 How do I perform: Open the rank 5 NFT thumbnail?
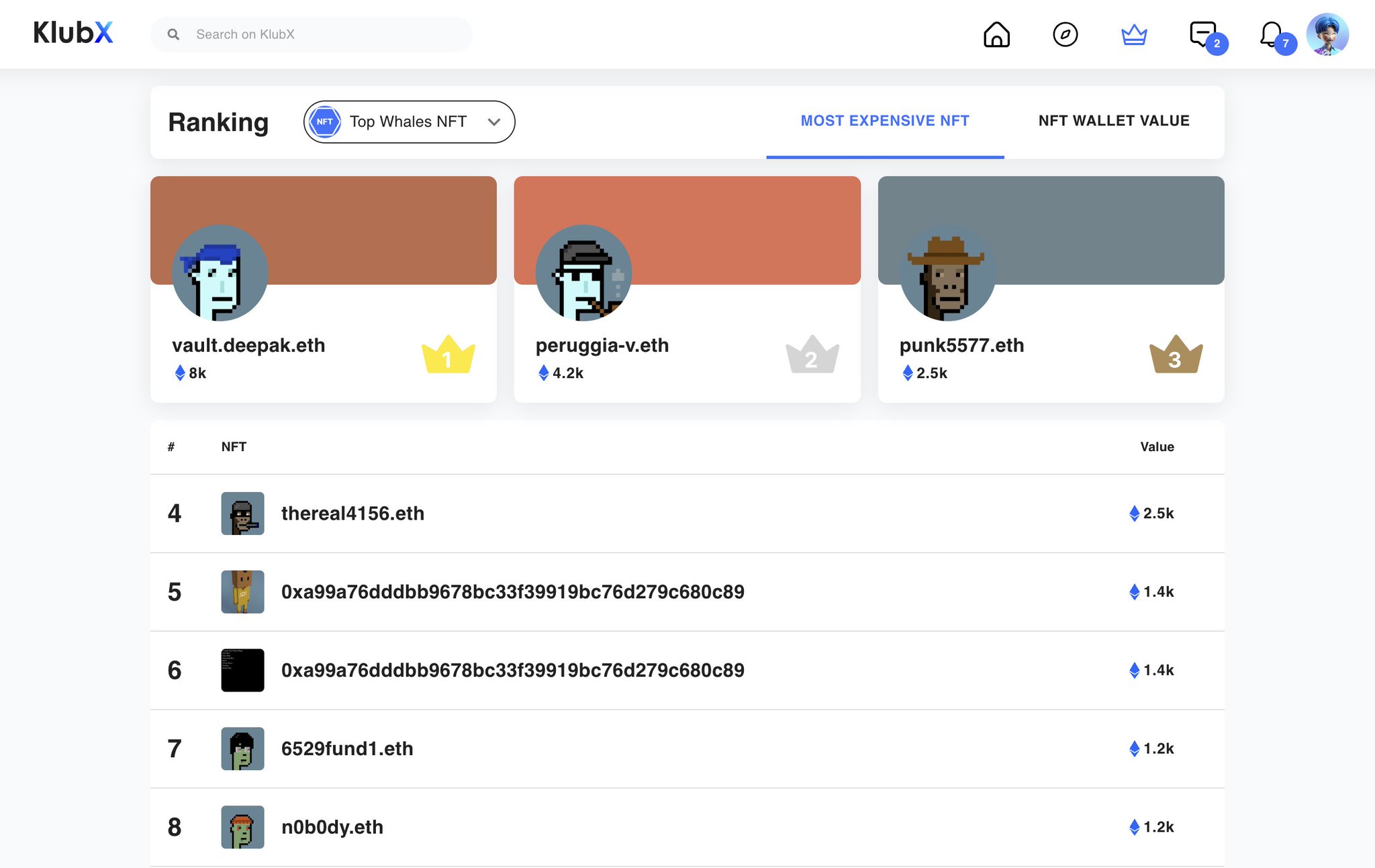click(242, 592)
